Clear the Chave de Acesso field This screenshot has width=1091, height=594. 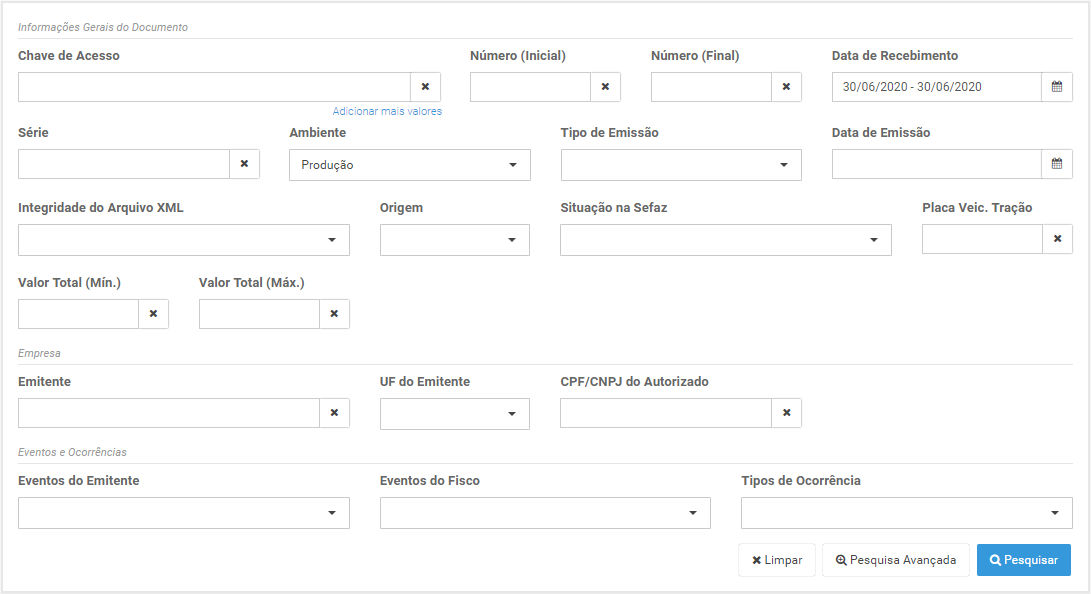425,87
